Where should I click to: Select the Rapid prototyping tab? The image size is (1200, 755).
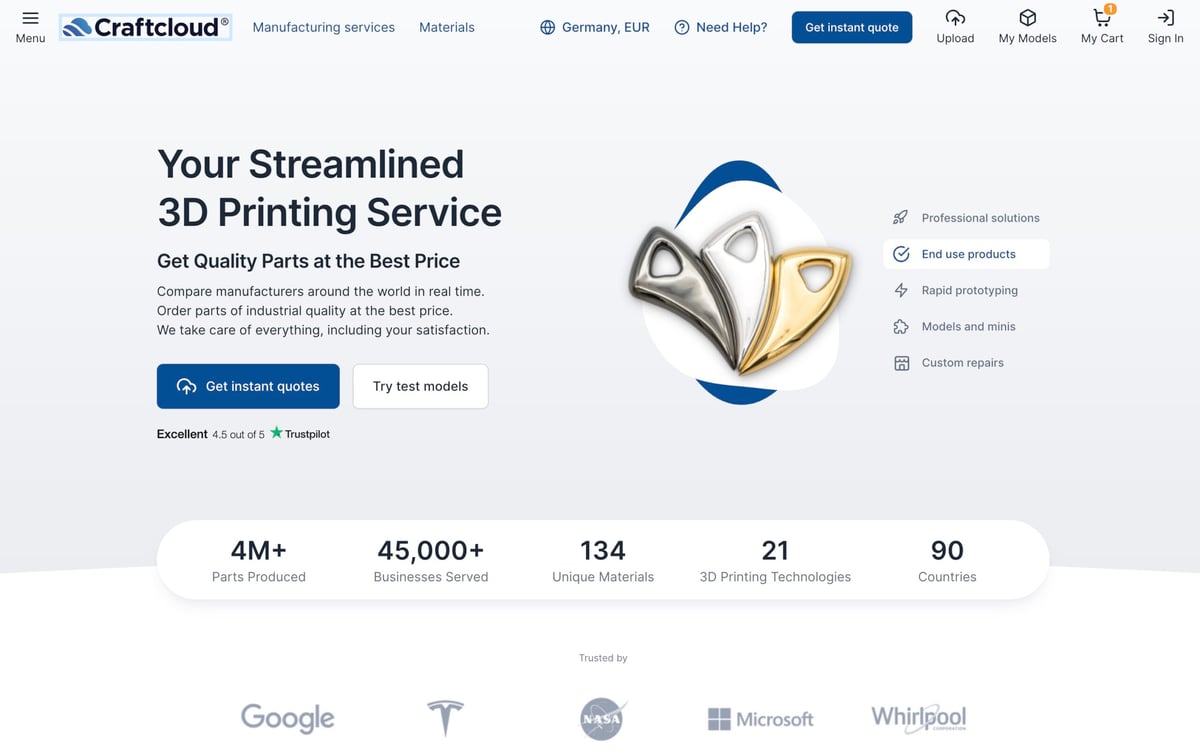click(x=966, y=290)
